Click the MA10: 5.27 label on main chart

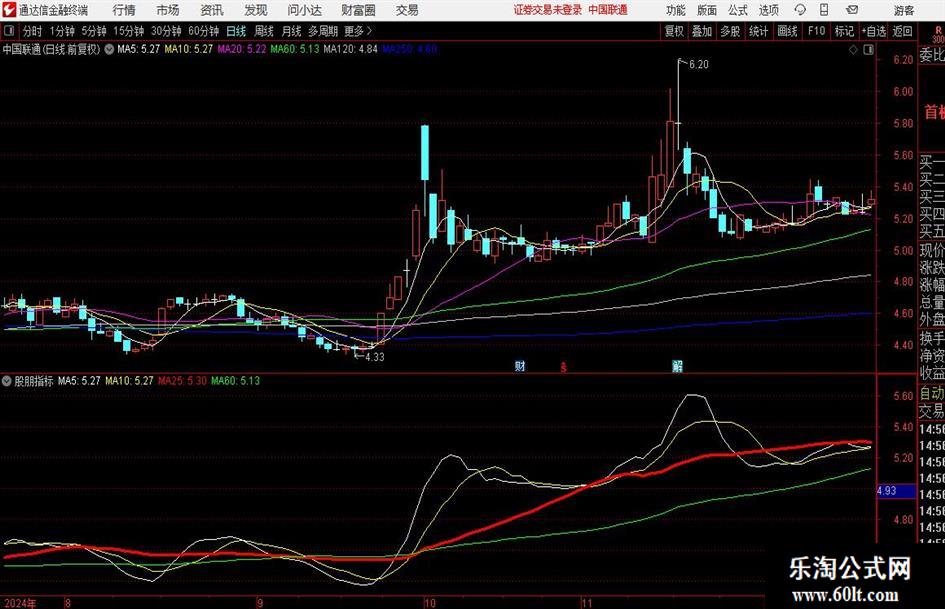[x=189, y=49]
